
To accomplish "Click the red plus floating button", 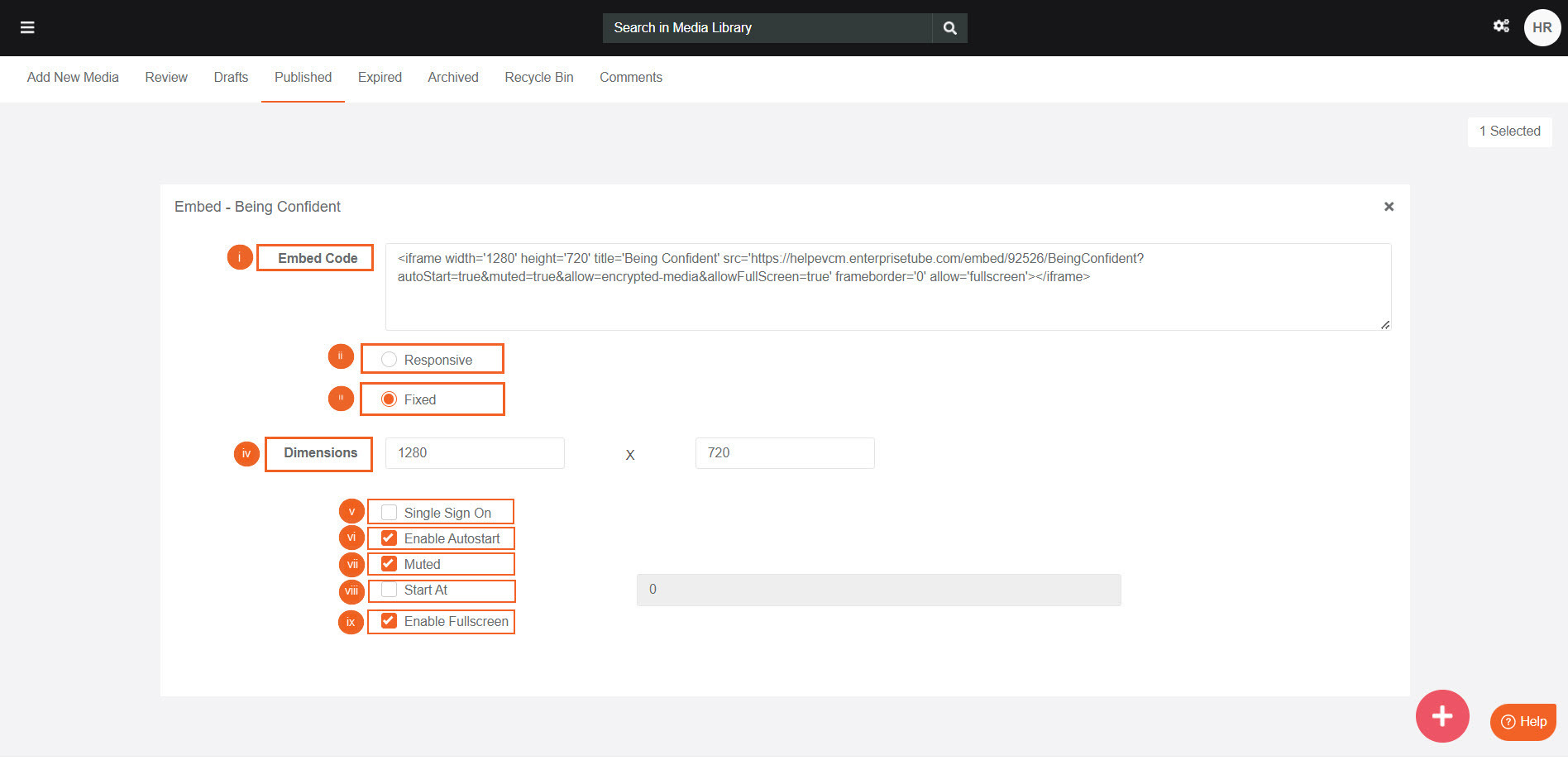I will 1441,716.
